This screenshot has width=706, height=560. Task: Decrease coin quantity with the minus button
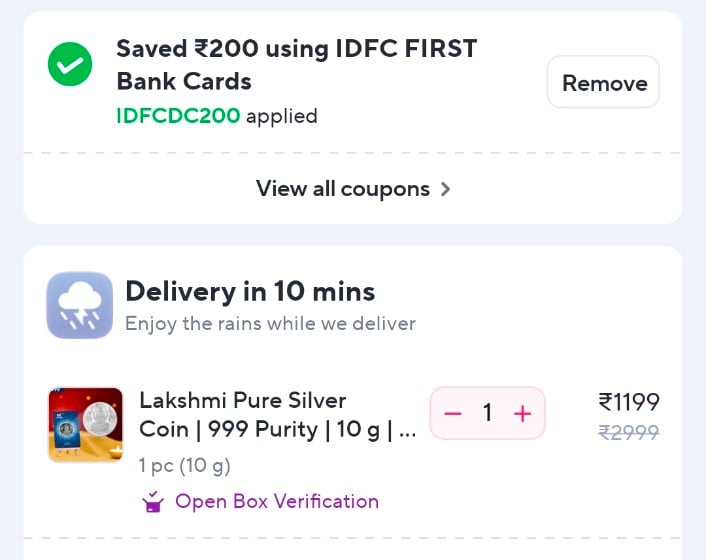pyautogui.click(x=453, y=413)
